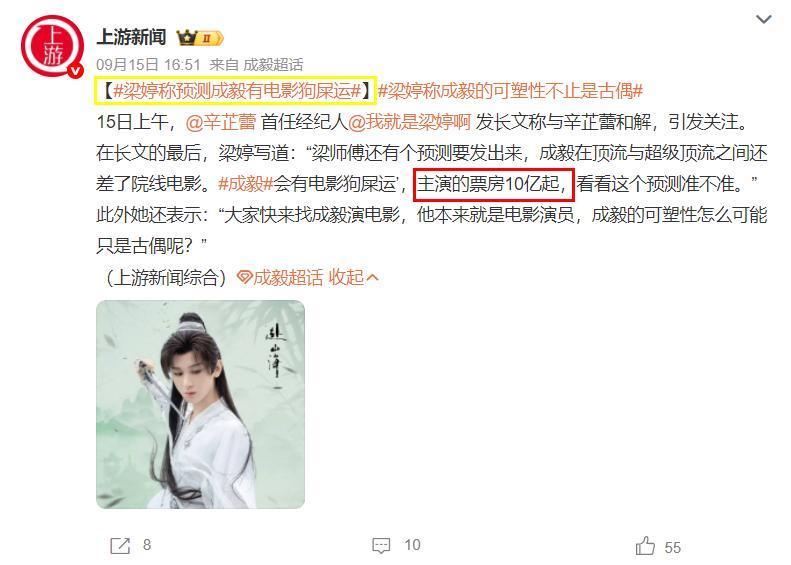Open the @我就是梁婷啊 mention
The height and width of the screenshot is (565, 791).
tap(409, 122)
